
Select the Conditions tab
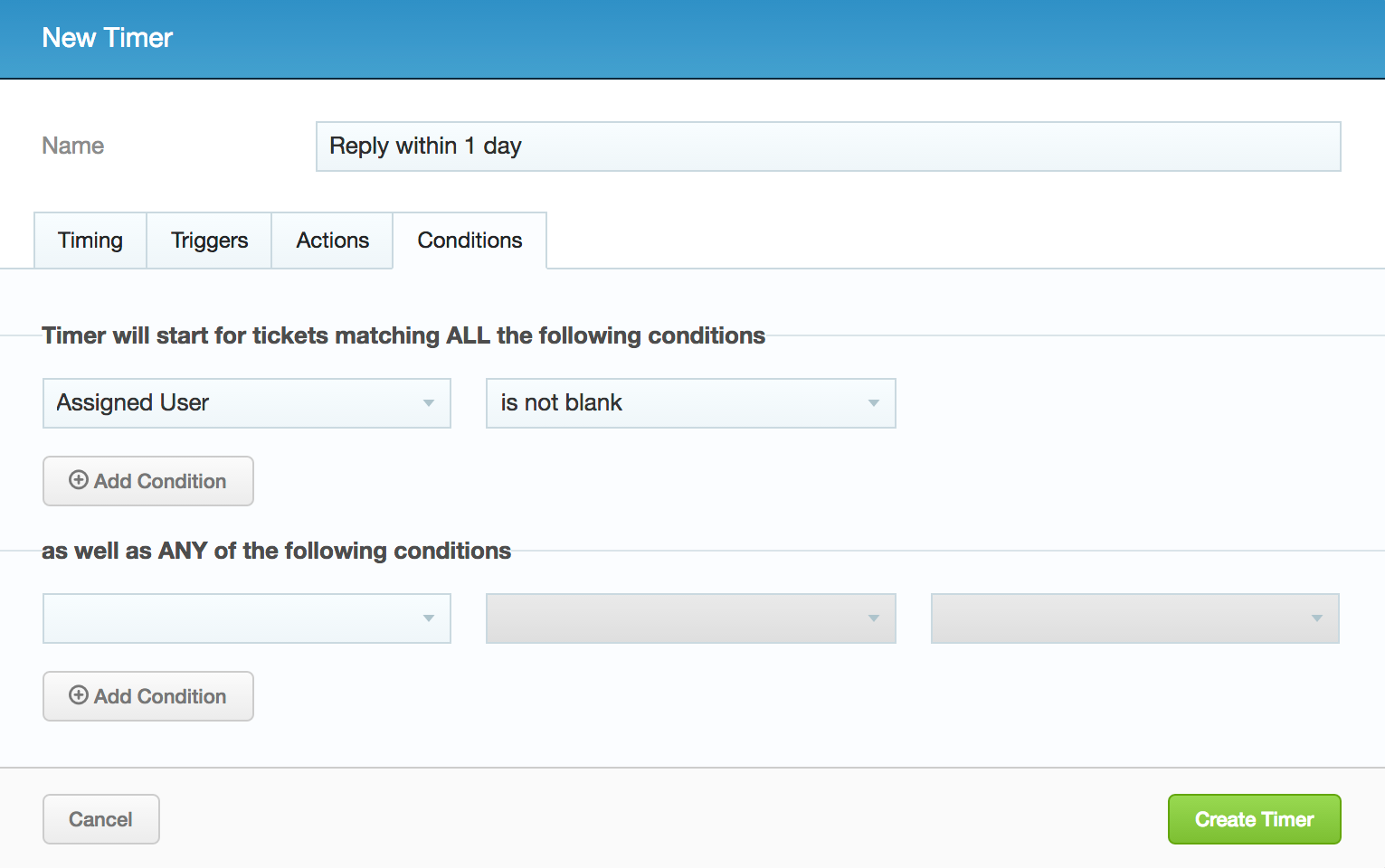[x=470, y=241]
